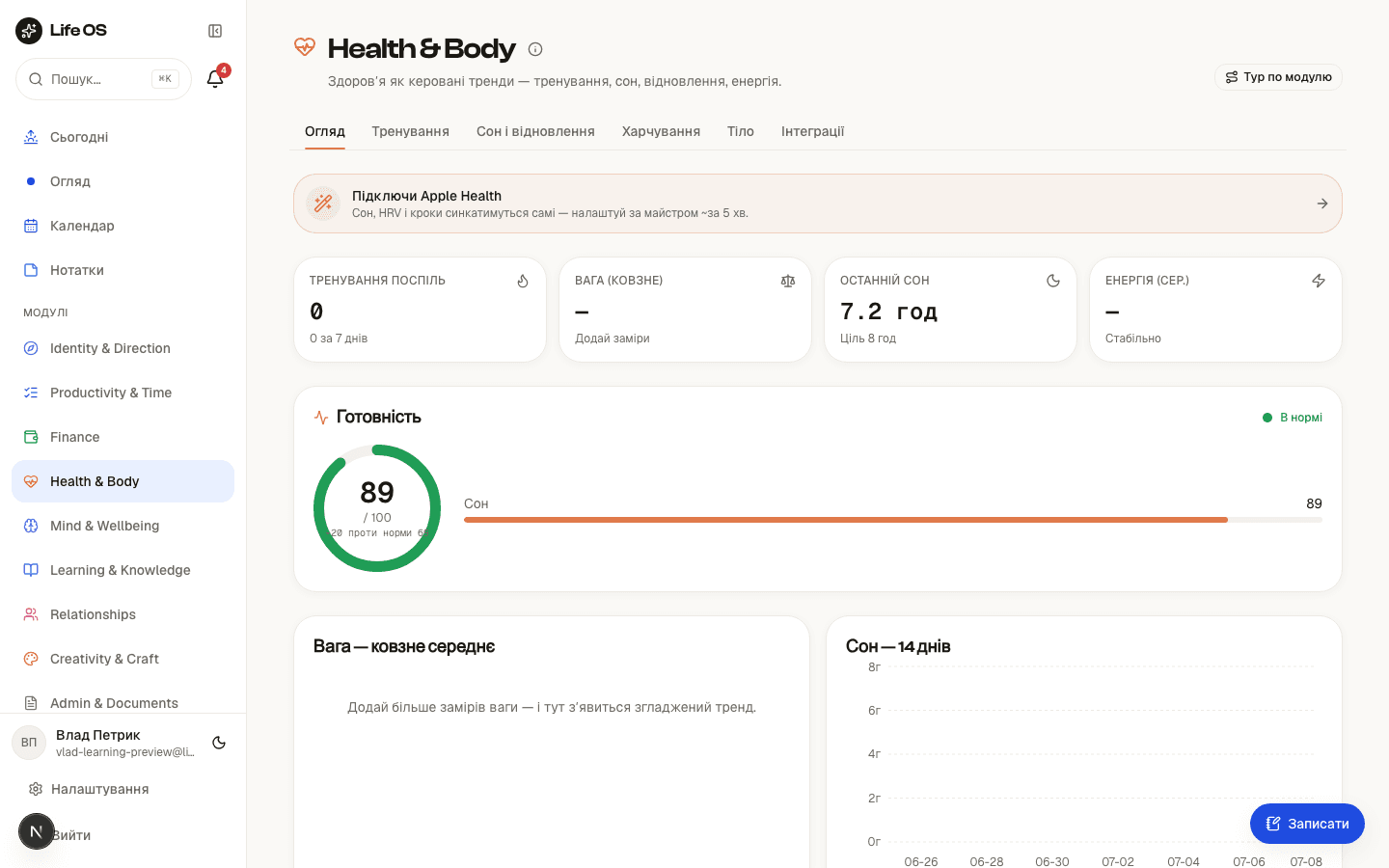The width and height of the screenshot is (1389, 868).
Task: Click the Health & Body heart icon in sidebar
Action: coord(31,481)
